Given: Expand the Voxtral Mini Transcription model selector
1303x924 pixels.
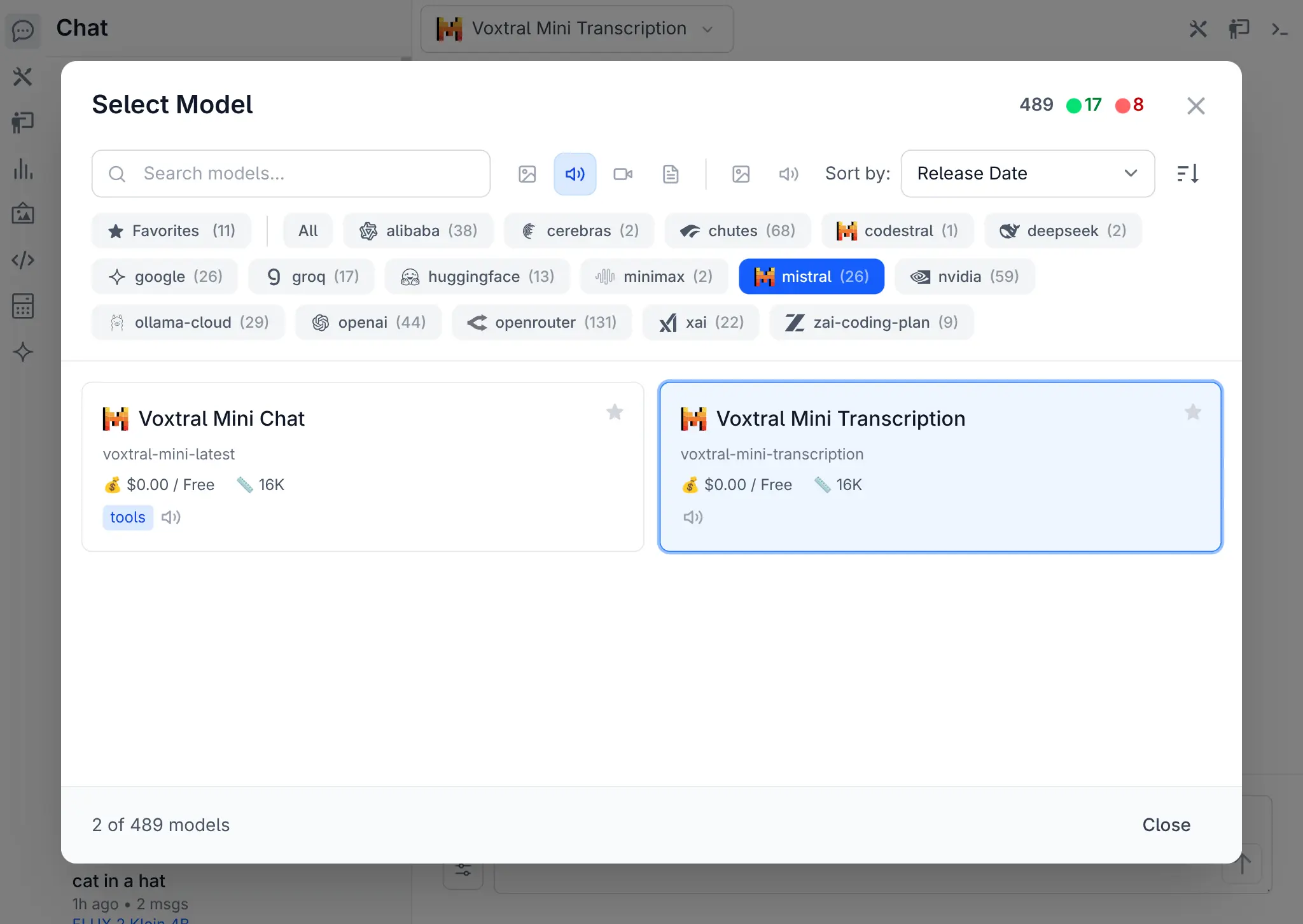Looking at the screenshot, I should point(576,29).
